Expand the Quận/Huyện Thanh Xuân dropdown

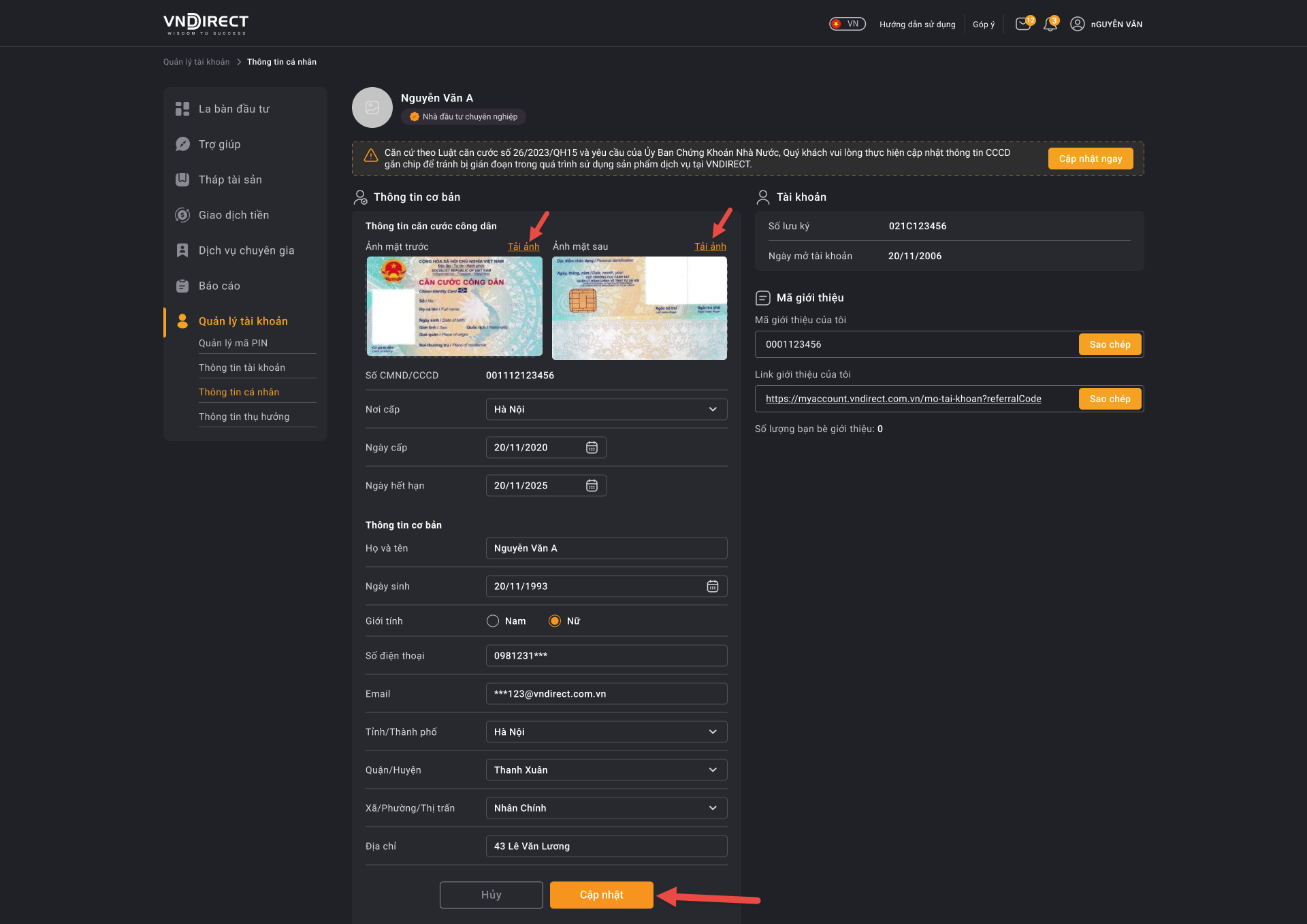[607, 770]
